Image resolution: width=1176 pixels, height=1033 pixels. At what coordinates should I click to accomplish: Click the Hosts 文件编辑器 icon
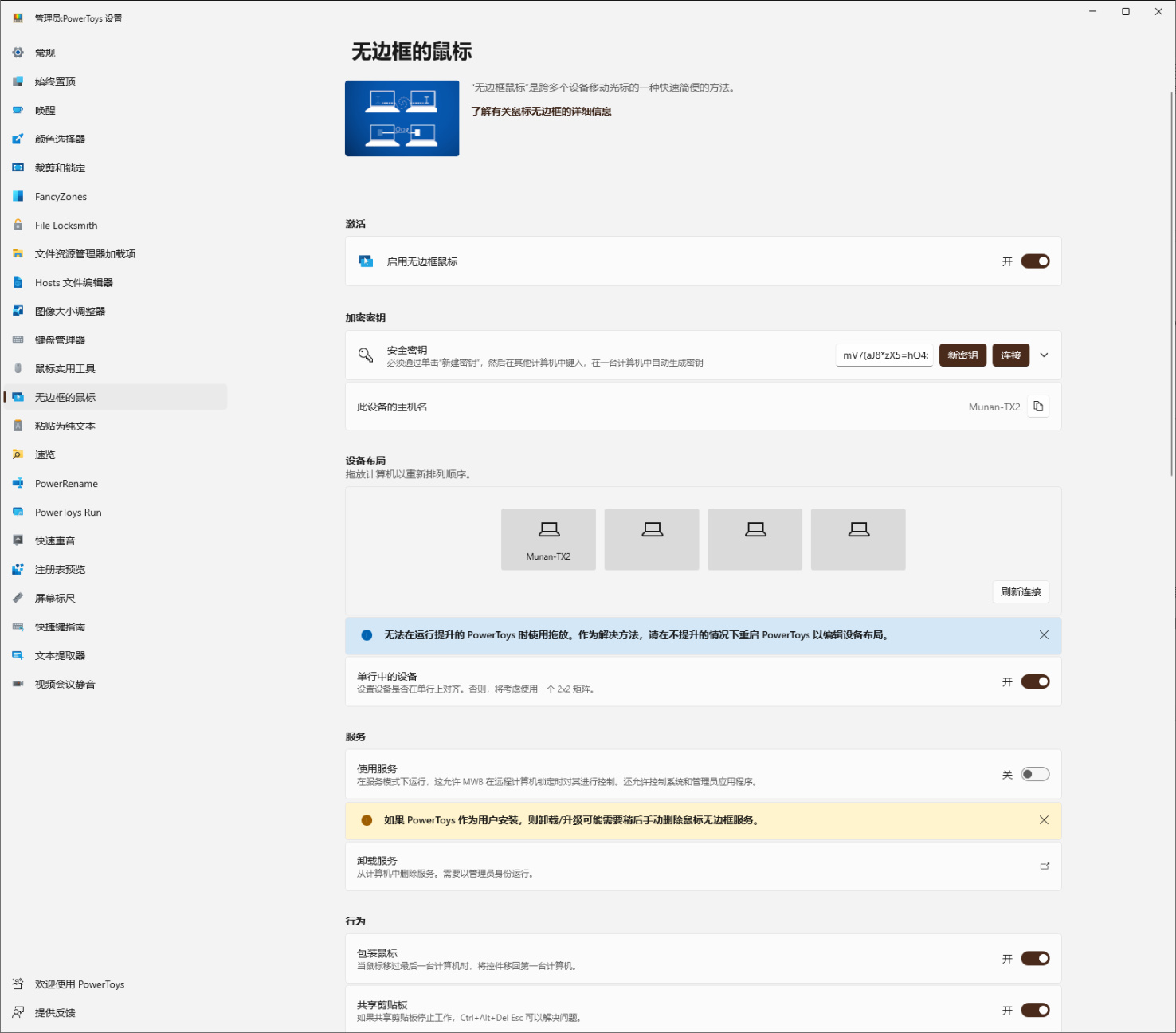(18, 282)
